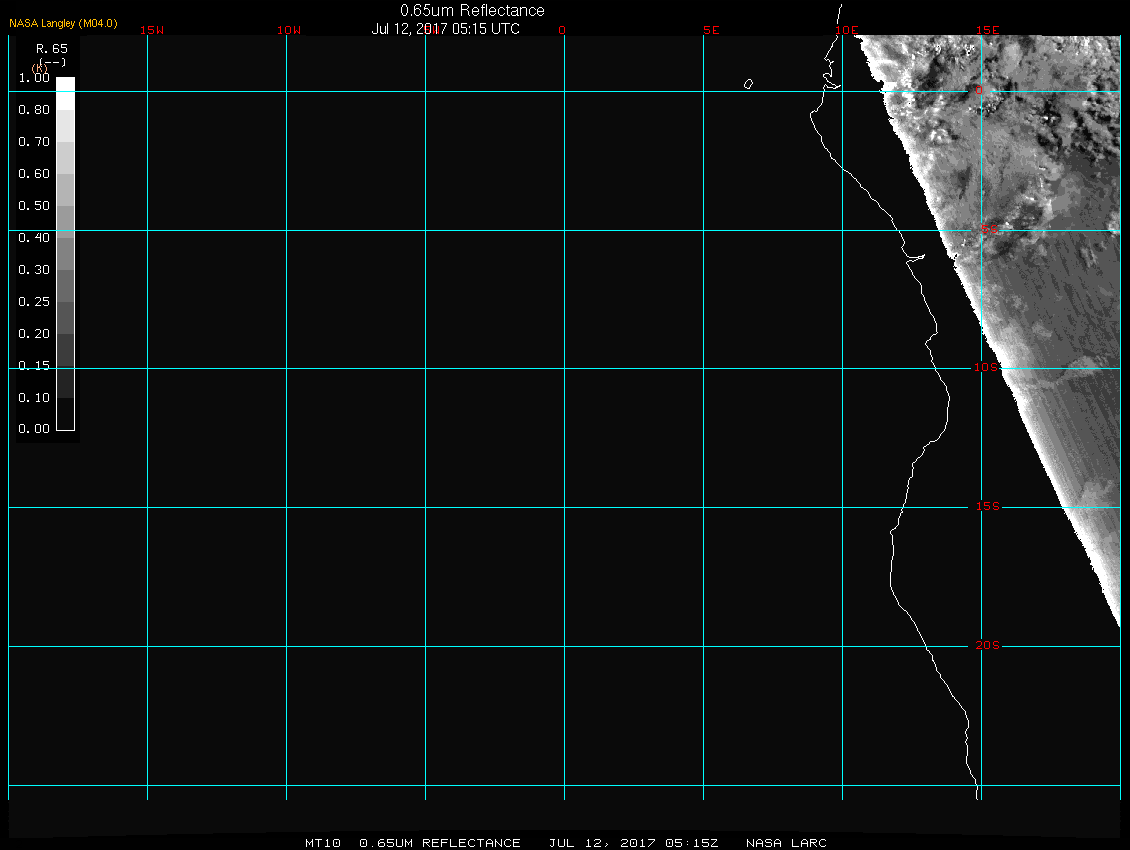The width and height of the screenshot is (1130, 850).
Task: Click the MT10 text in the footer
Action: tap(323, 843)
